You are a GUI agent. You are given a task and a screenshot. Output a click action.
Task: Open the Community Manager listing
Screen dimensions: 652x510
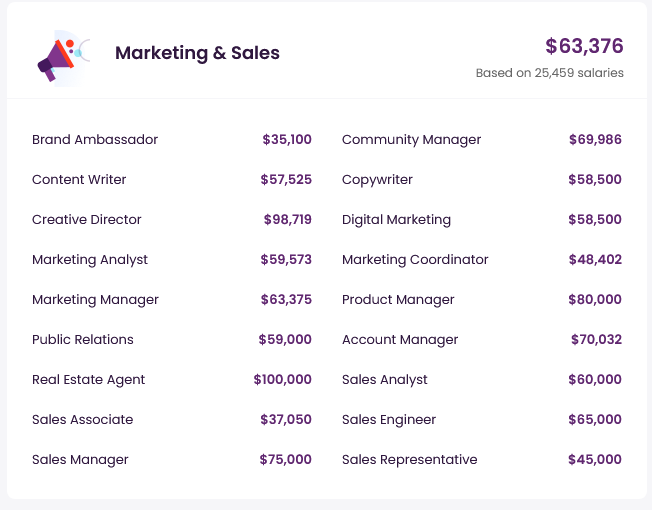411,140
